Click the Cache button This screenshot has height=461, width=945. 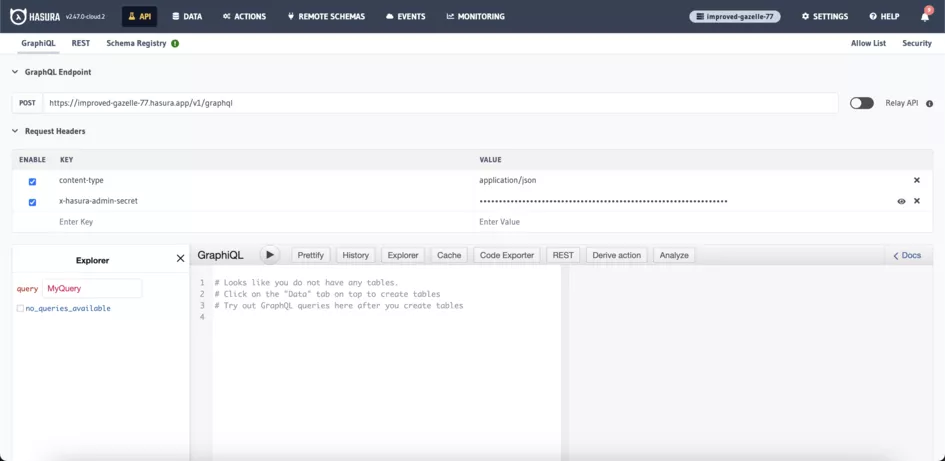pos(449,255)
